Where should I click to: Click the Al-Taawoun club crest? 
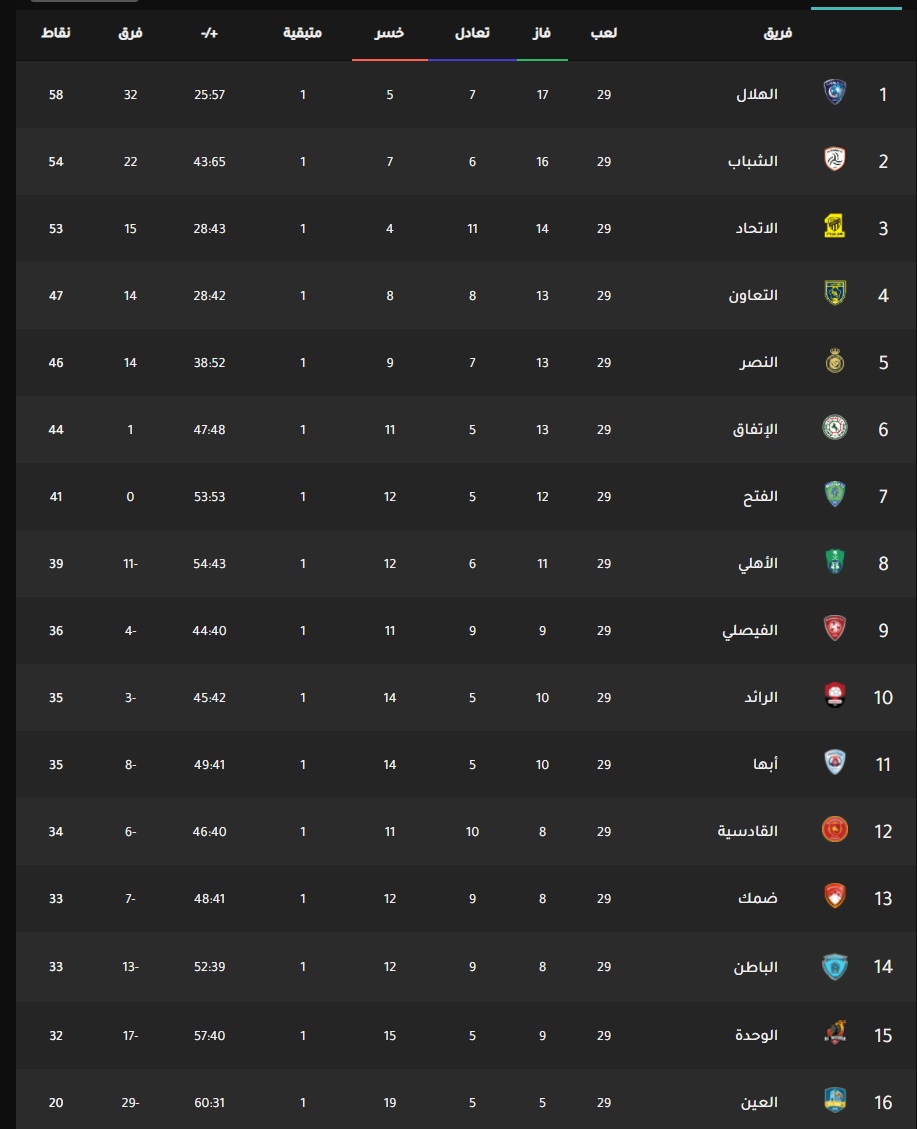click(x=834, y=293)
